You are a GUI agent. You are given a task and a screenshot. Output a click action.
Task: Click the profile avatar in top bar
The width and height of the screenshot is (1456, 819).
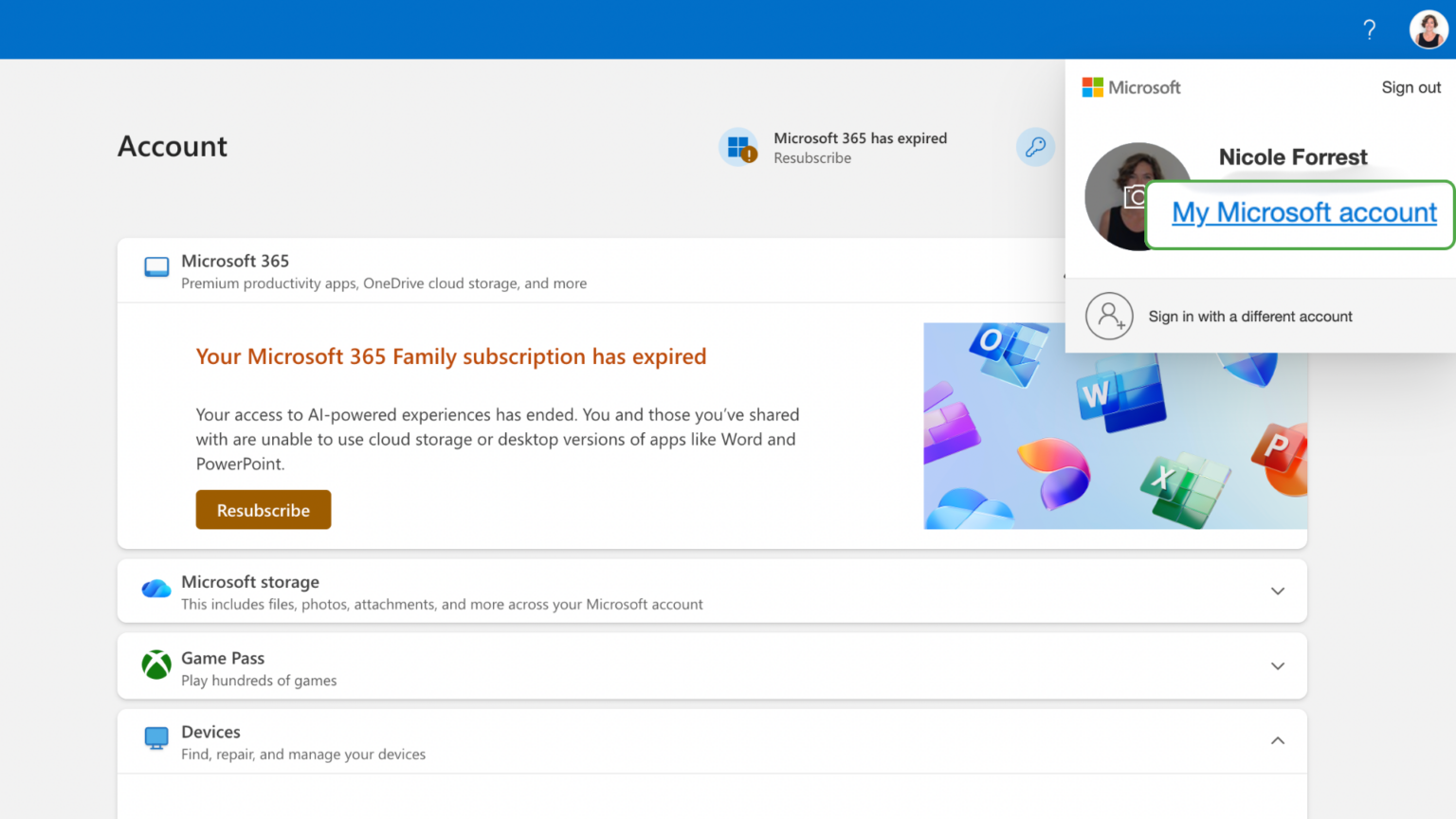[1429, 29]
